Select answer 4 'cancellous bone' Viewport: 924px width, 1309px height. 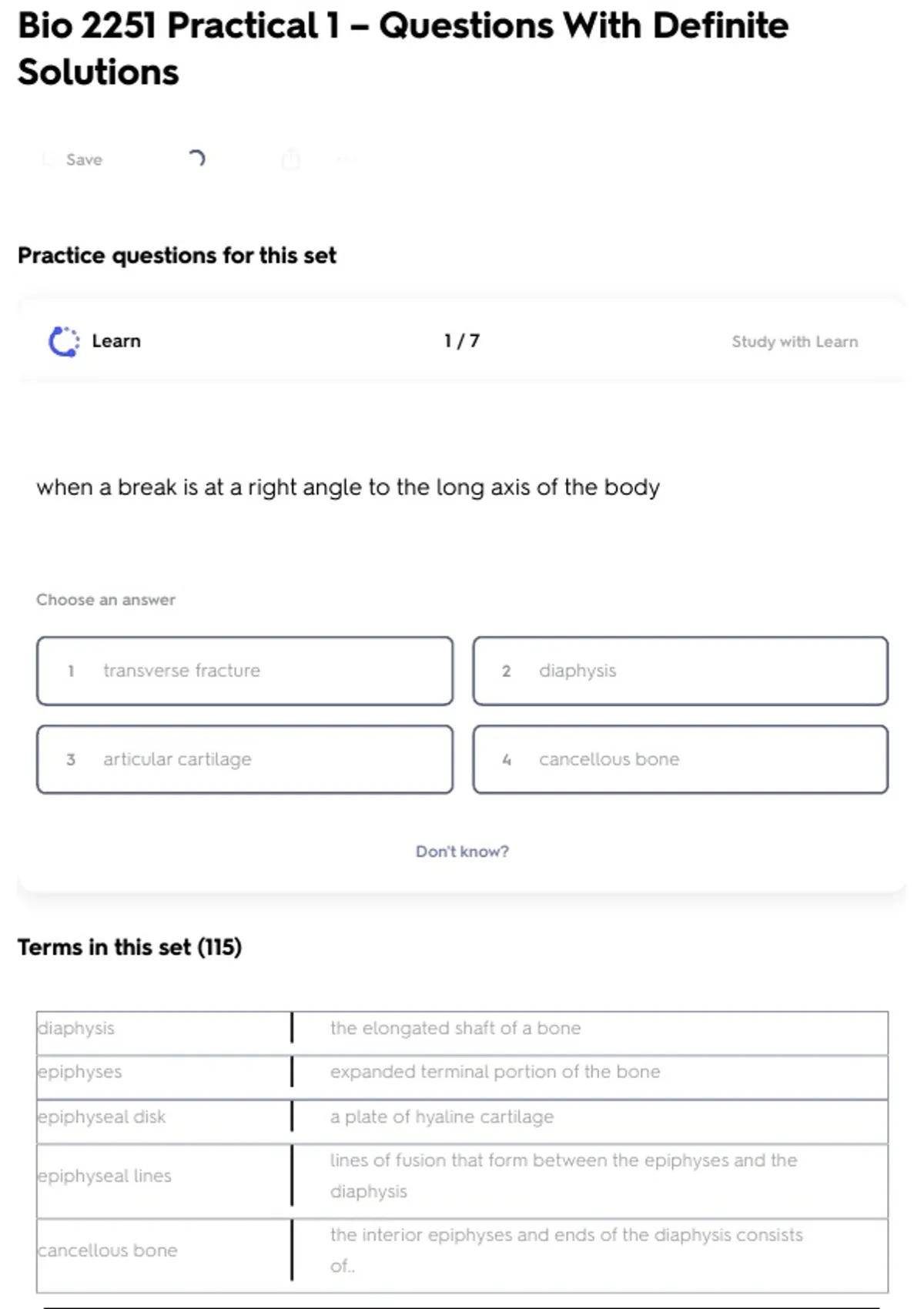680,759
